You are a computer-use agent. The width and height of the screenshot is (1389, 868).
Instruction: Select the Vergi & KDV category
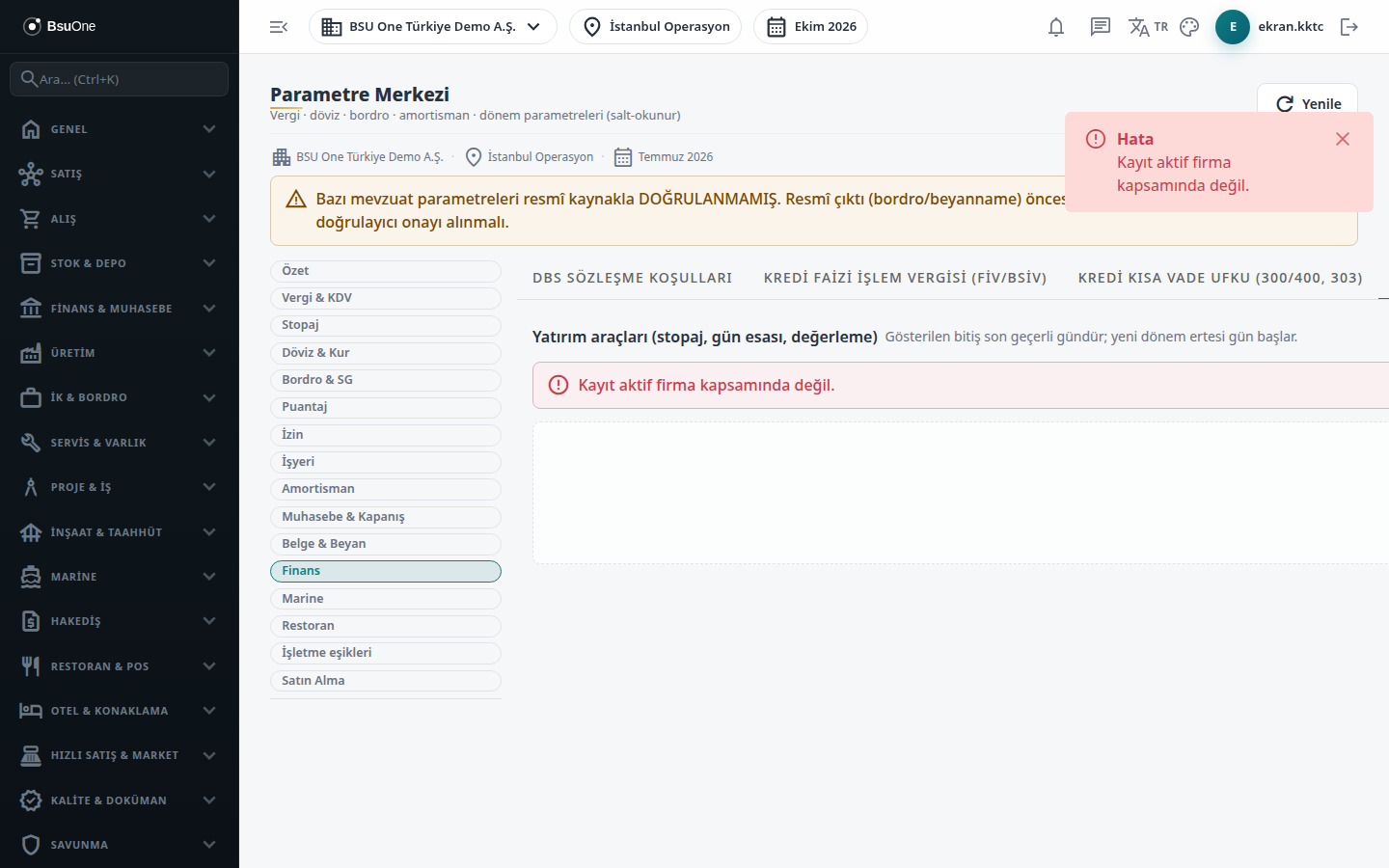tap(386, 298)
